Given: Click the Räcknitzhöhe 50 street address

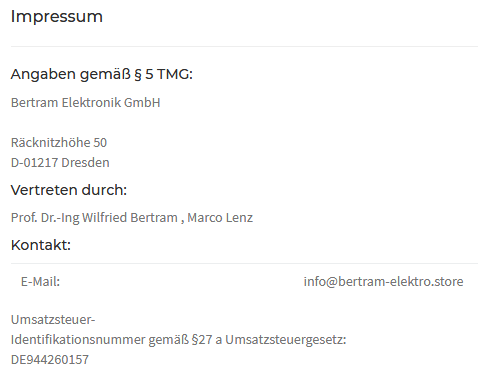Looking at the screenshot, I should (59, 143).
